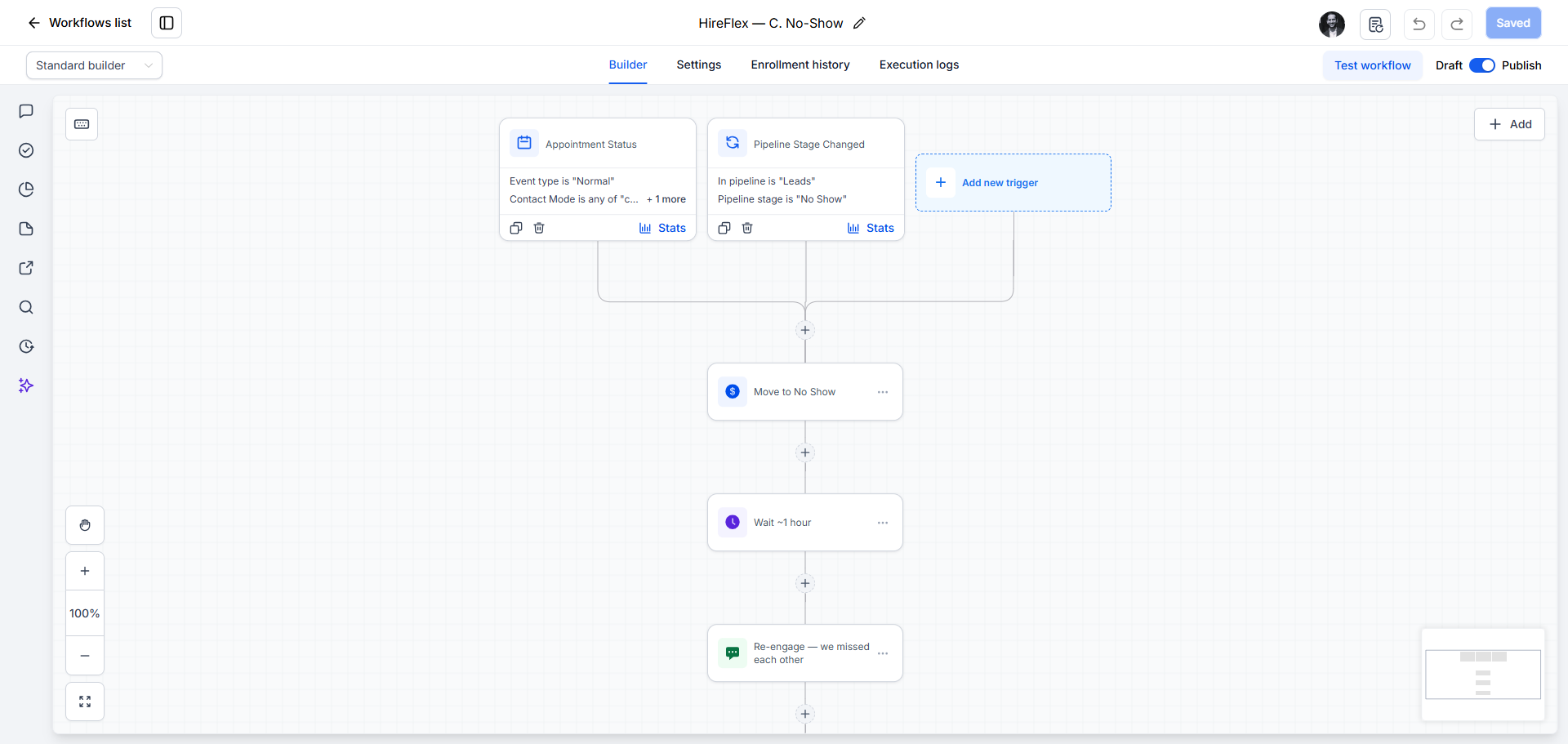The width and height of the screenshot is (1568, 744).
Task: Undo the last change
Action: click(x=1419, y=24)
